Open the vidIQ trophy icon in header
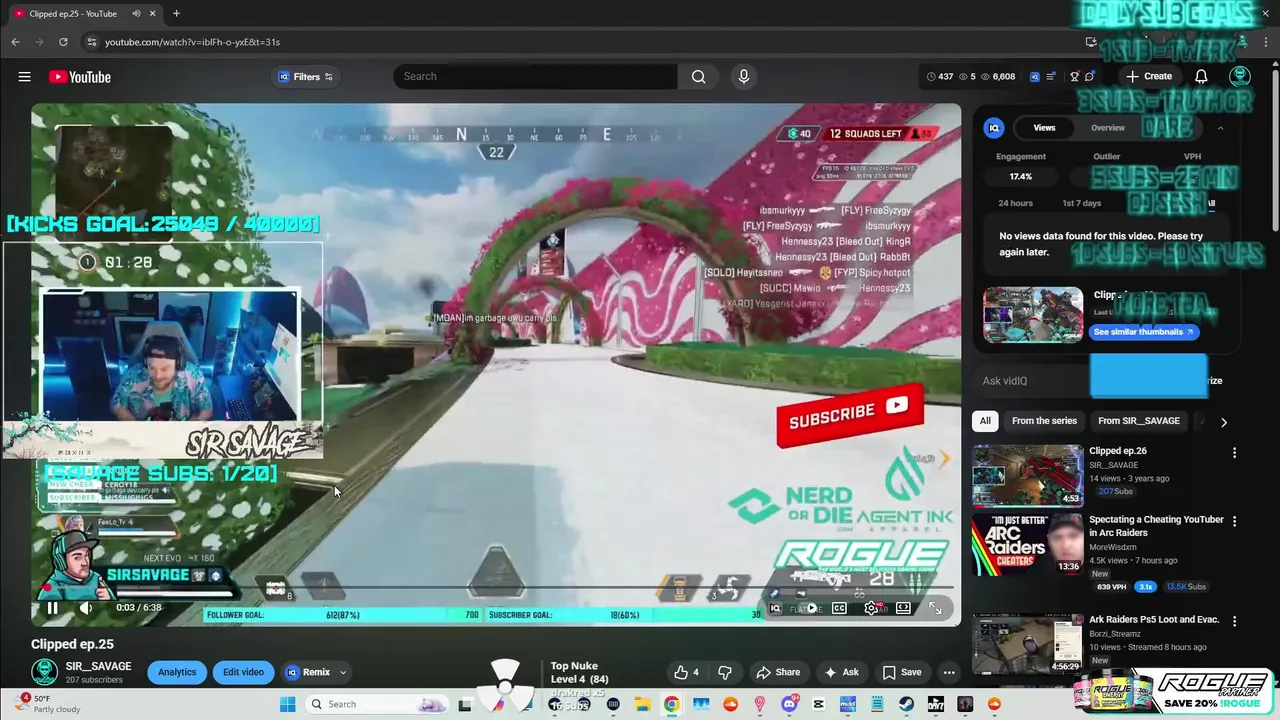This screenshot has height=720, width=1280. 1075,77
